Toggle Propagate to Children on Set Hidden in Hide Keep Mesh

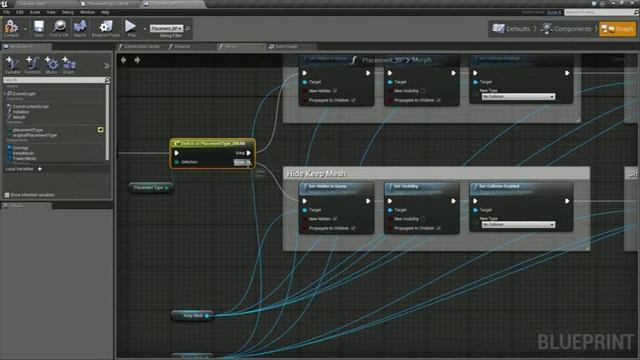353,228
